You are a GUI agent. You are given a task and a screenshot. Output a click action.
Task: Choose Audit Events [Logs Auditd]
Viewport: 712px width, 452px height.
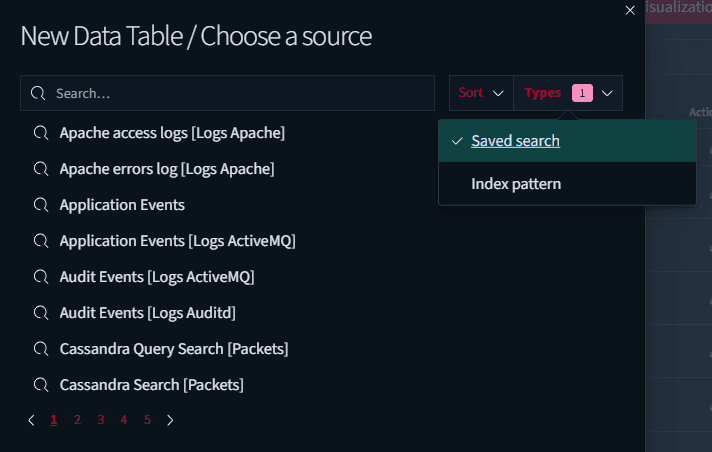click(x=148, y=313)
